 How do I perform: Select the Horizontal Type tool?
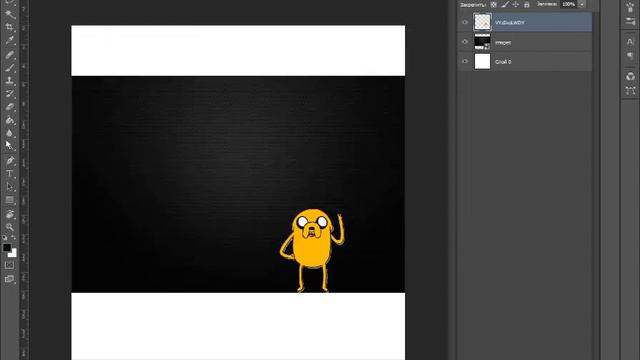[9, 173]
